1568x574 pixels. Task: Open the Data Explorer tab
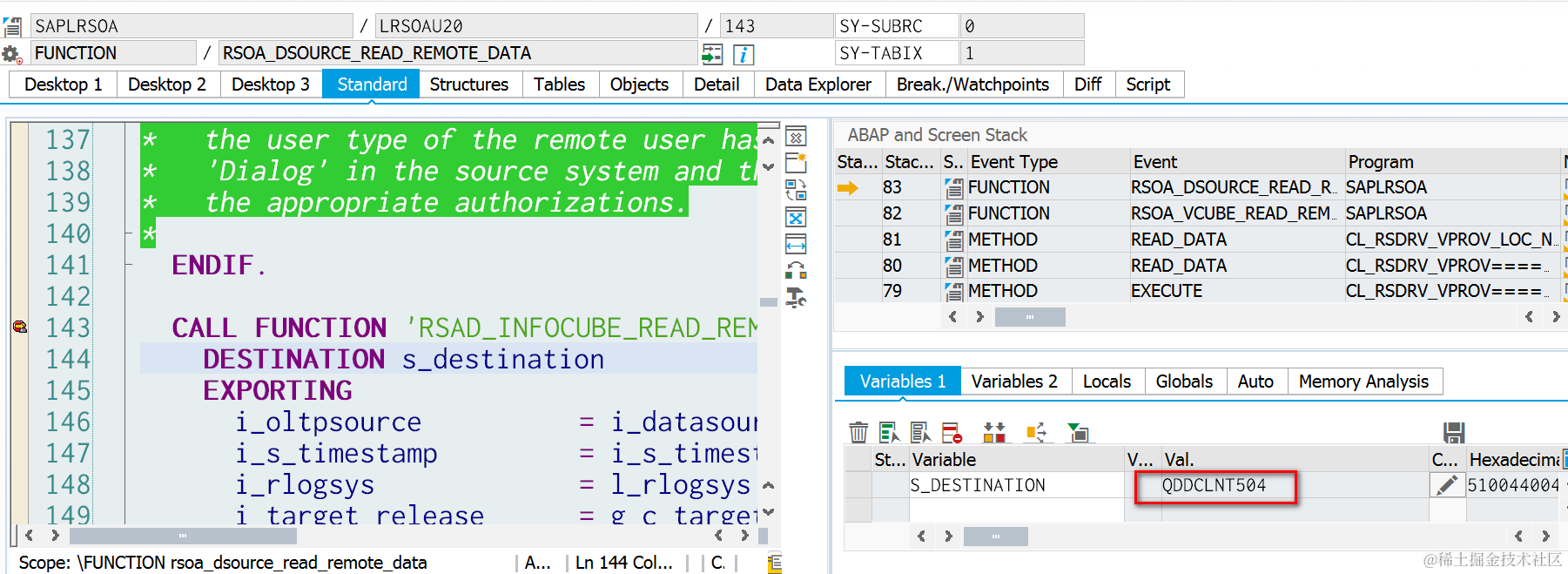tap(818, 84)
